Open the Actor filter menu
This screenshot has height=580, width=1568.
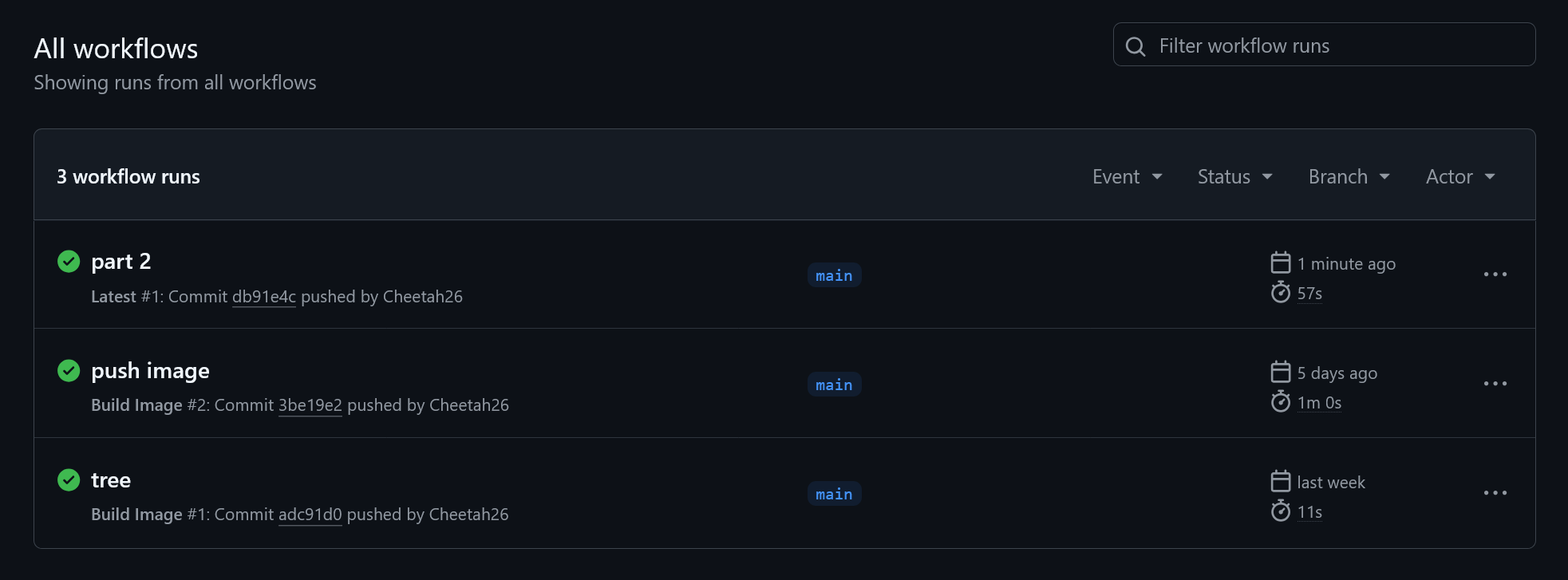(x=1459, y=176)
